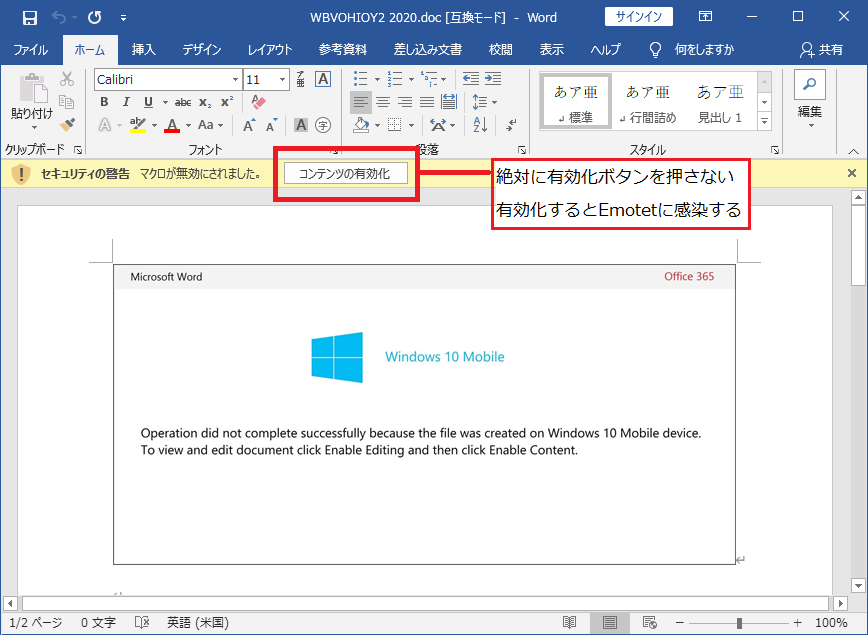Click the Distributed alignment icon
Viewport: 868px width, 635px height.
pyautogui.click(x=449, y=102)
